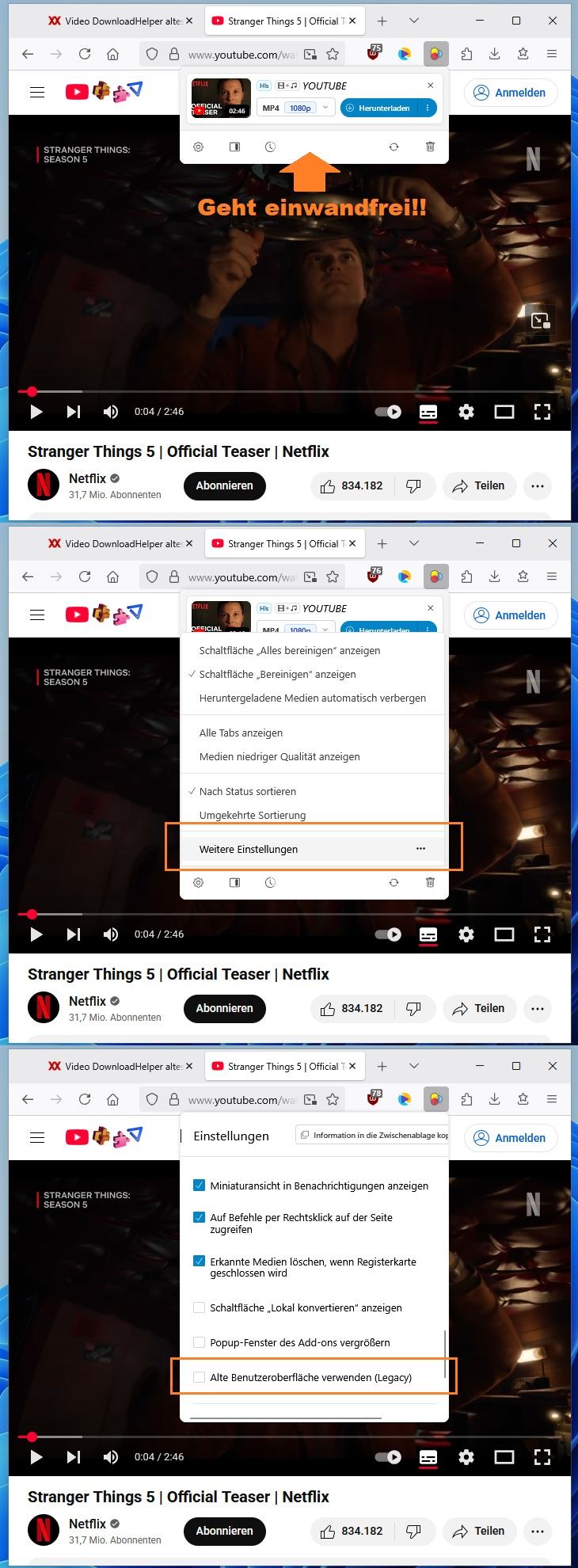Toggle Erkannte Medien löschen checkbox
Image resolution: width=578 pixels, height=1568 pixels.
(200, 1262)
